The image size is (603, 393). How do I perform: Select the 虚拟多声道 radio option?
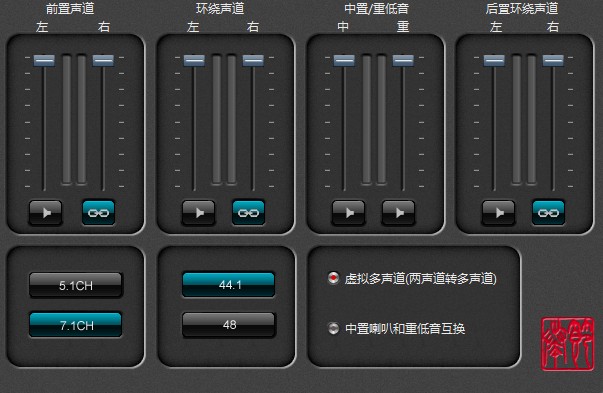coord(333,278)
